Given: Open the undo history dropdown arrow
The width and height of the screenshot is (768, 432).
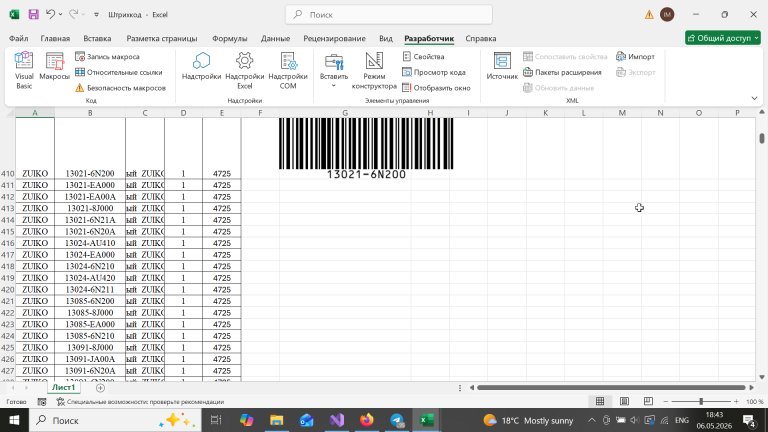Looking at the screenshot, I should 61,15.
